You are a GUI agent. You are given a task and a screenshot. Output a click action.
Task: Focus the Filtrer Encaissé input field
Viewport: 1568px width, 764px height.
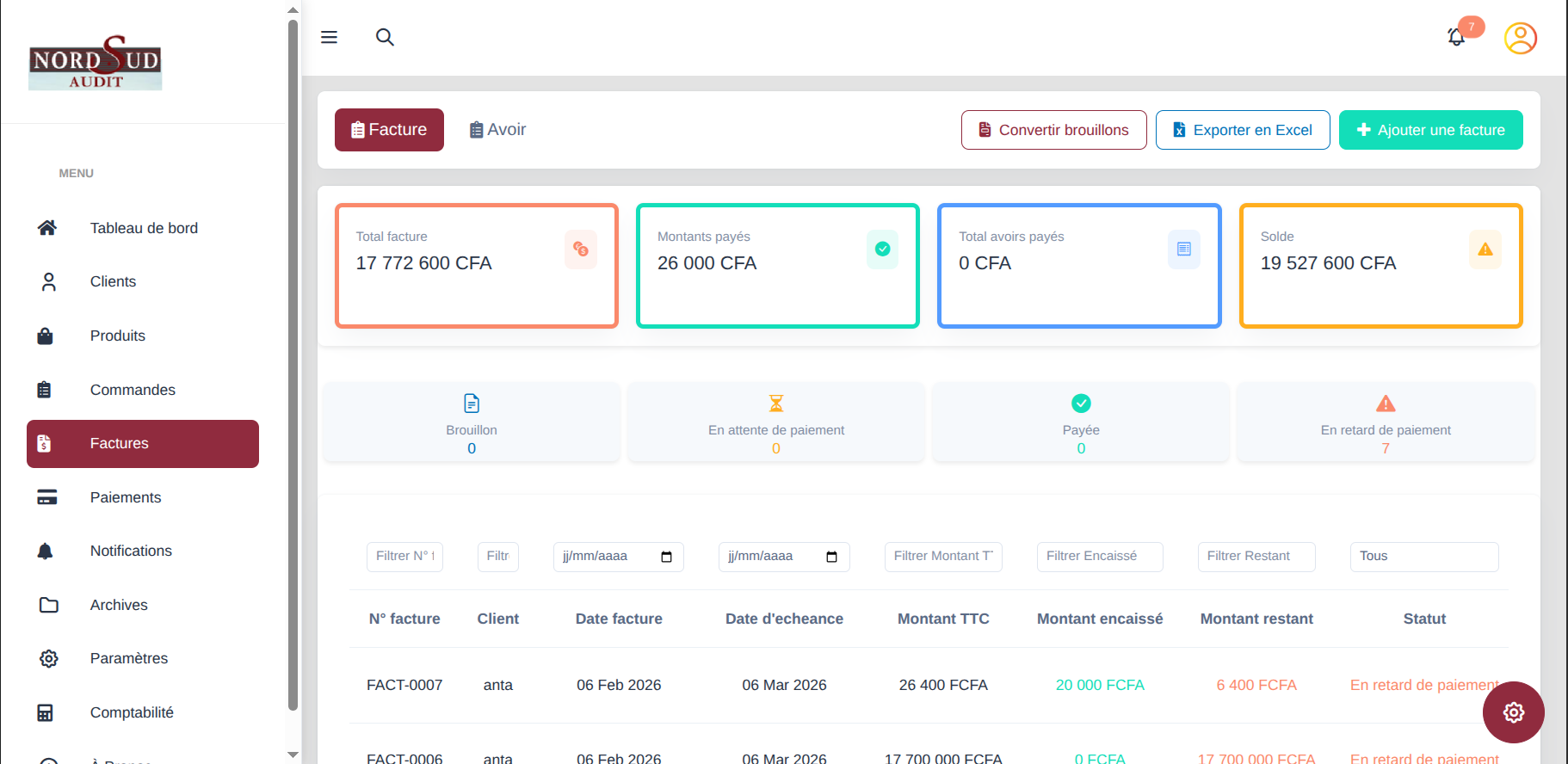[1099, 557]
